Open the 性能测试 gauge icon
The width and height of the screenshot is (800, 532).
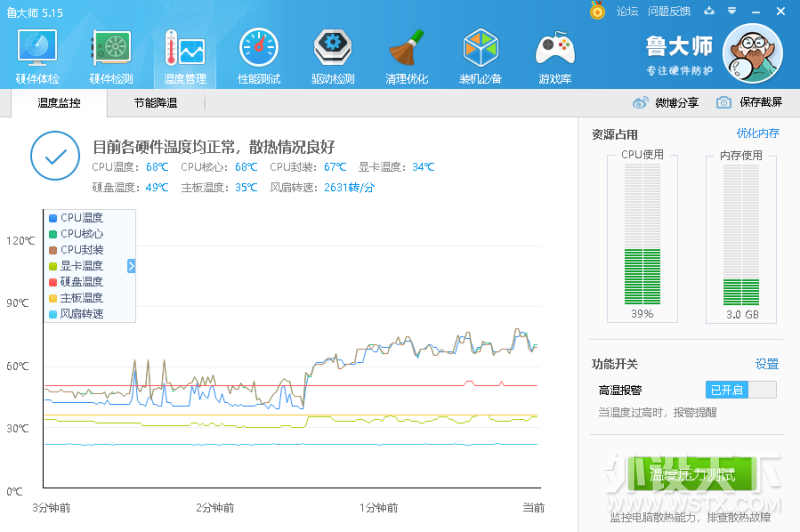tap(259, 47)
